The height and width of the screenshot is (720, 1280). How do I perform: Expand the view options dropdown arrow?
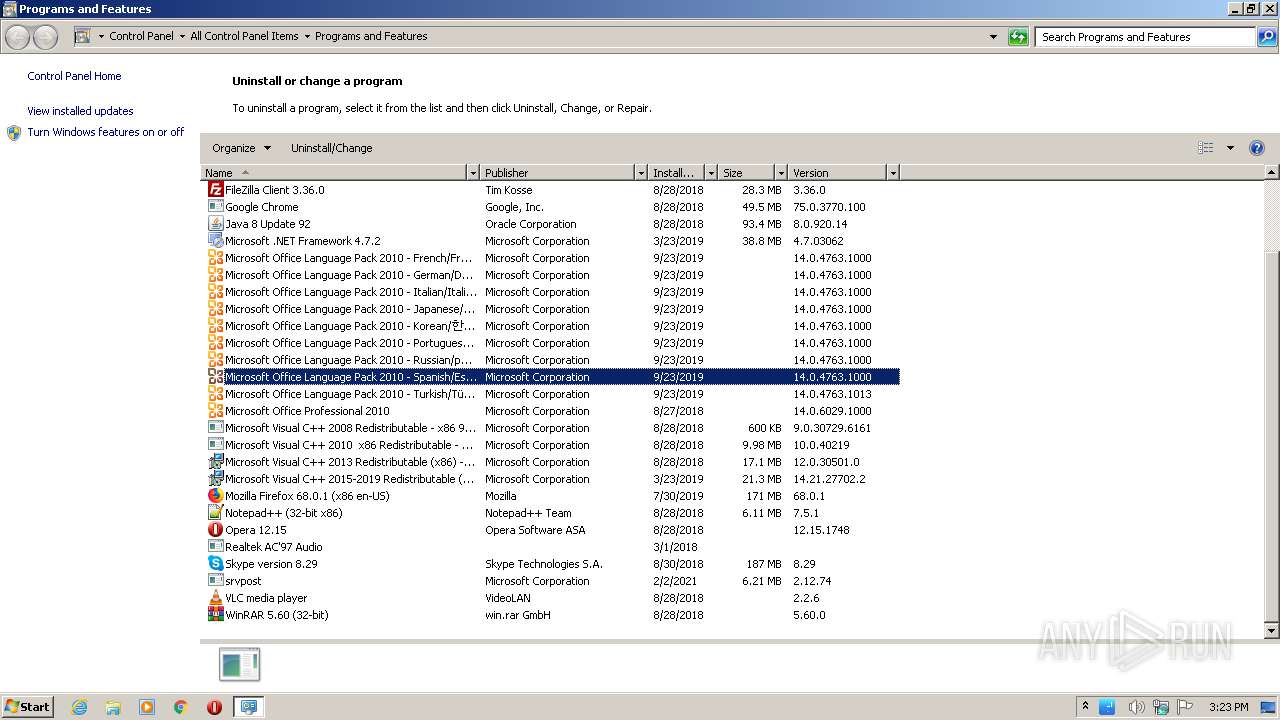(1230, 148)
